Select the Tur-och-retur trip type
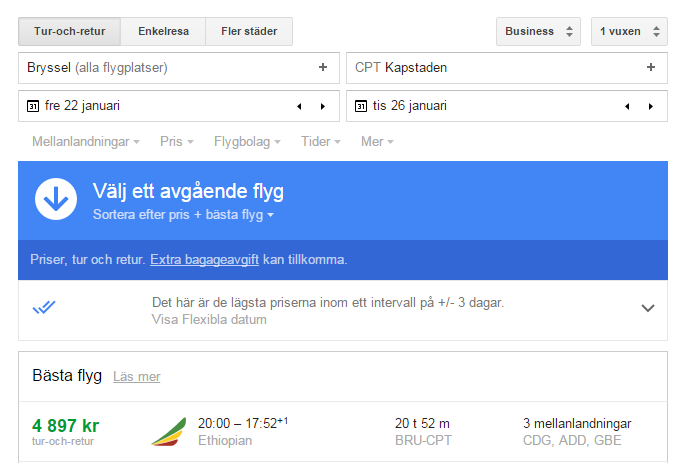This screenshot has width=682, height=463. click(x=69, y=31)
